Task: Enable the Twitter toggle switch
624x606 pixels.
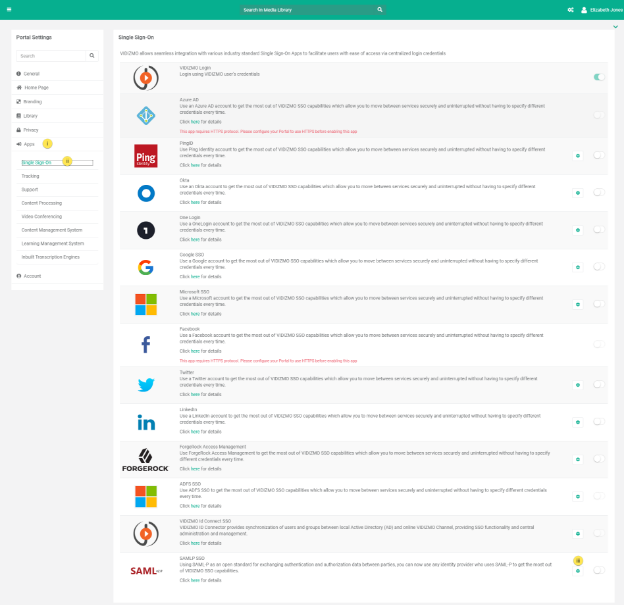Action: pos(599,384)
